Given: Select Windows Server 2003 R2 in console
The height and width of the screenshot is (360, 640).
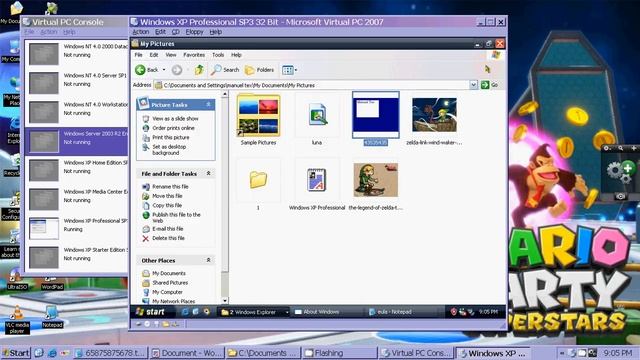Looking at the screenshot, I should (x=77, y=141).
